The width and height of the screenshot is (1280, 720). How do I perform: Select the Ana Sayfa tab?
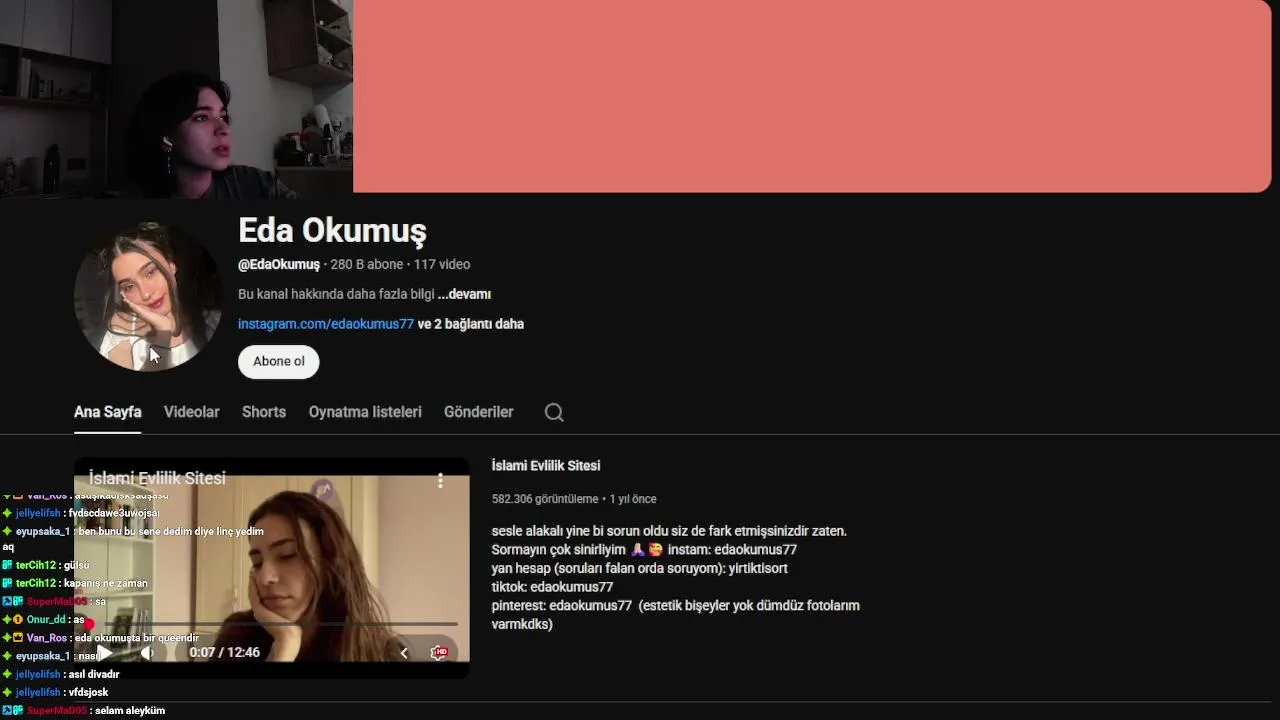[x=108, y=412]
